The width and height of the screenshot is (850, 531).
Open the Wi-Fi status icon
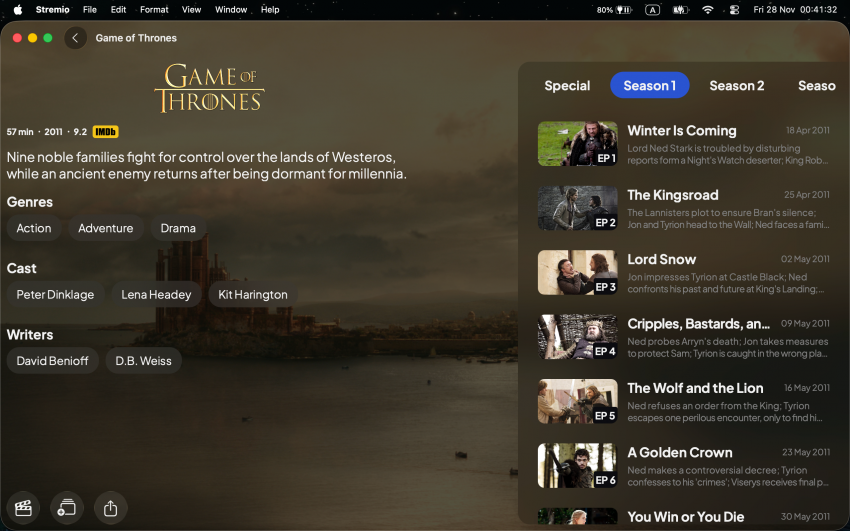coord(708,10)
